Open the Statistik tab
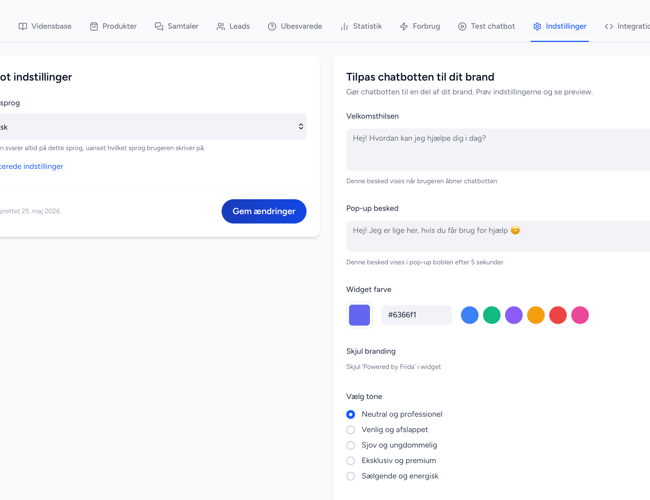This screenshot has height=500, width=650. pos(361,26)
